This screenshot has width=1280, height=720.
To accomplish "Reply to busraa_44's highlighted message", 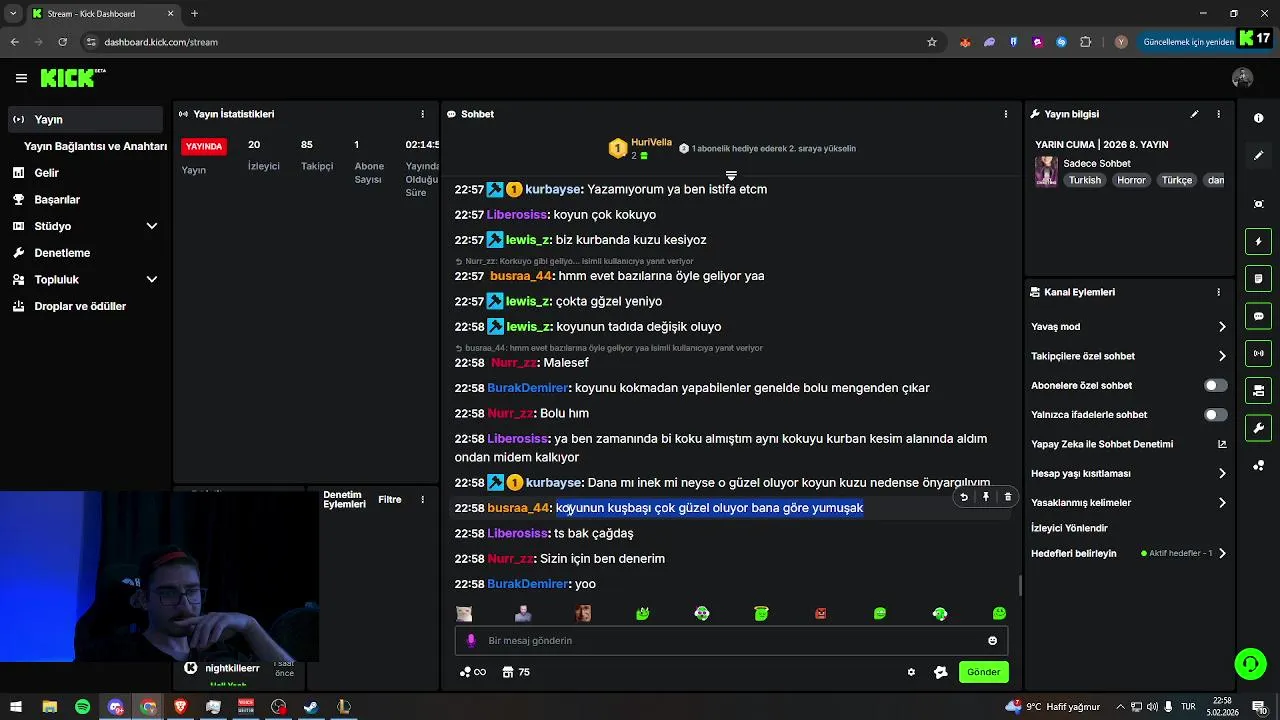I will (964, 497).
